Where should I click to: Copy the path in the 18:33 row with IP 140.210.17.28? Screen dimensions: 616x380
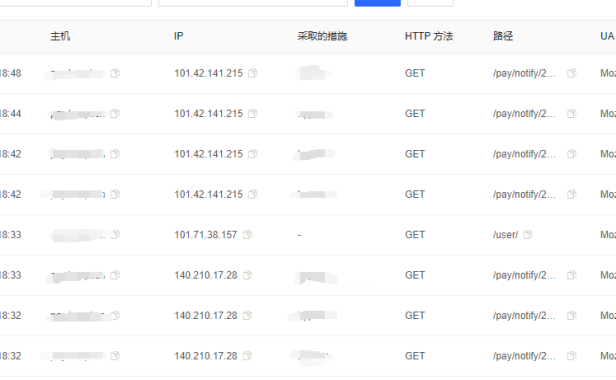571,275
